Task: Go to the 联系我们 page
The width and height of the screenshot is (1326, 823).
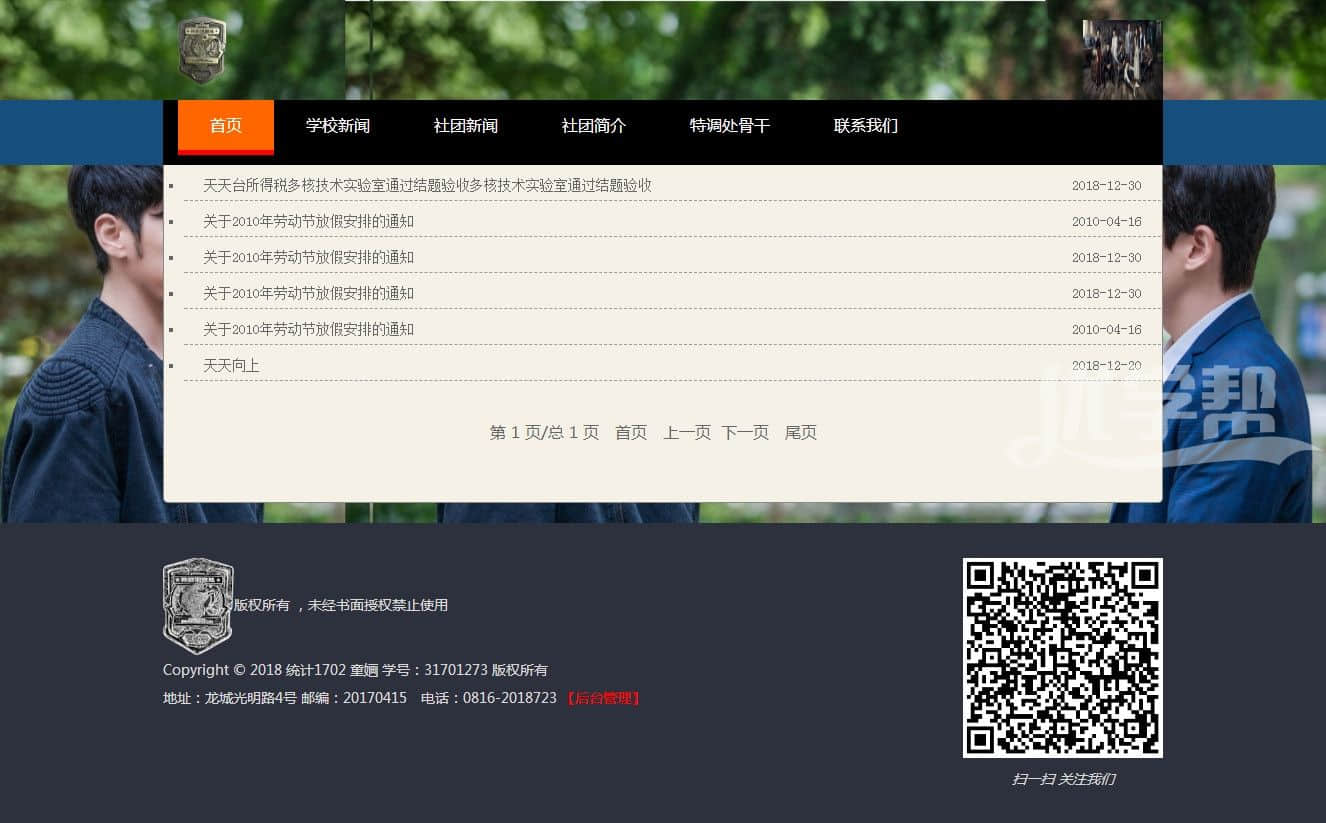Action: (x=866, y=126)
